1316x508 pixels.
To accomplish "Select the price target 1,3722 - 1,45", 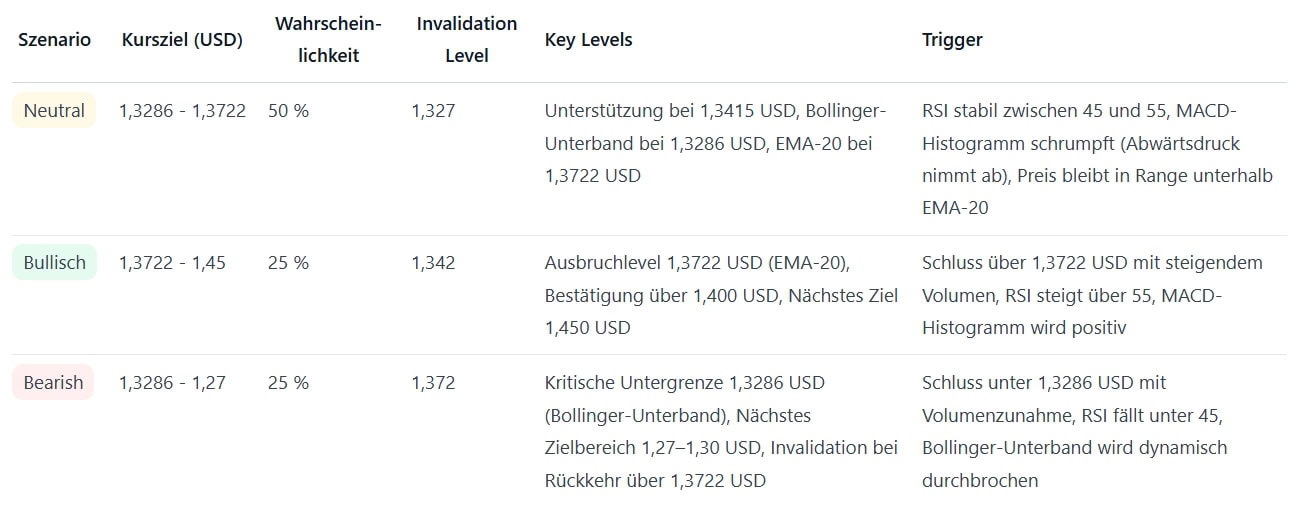I will coord(172,263).
